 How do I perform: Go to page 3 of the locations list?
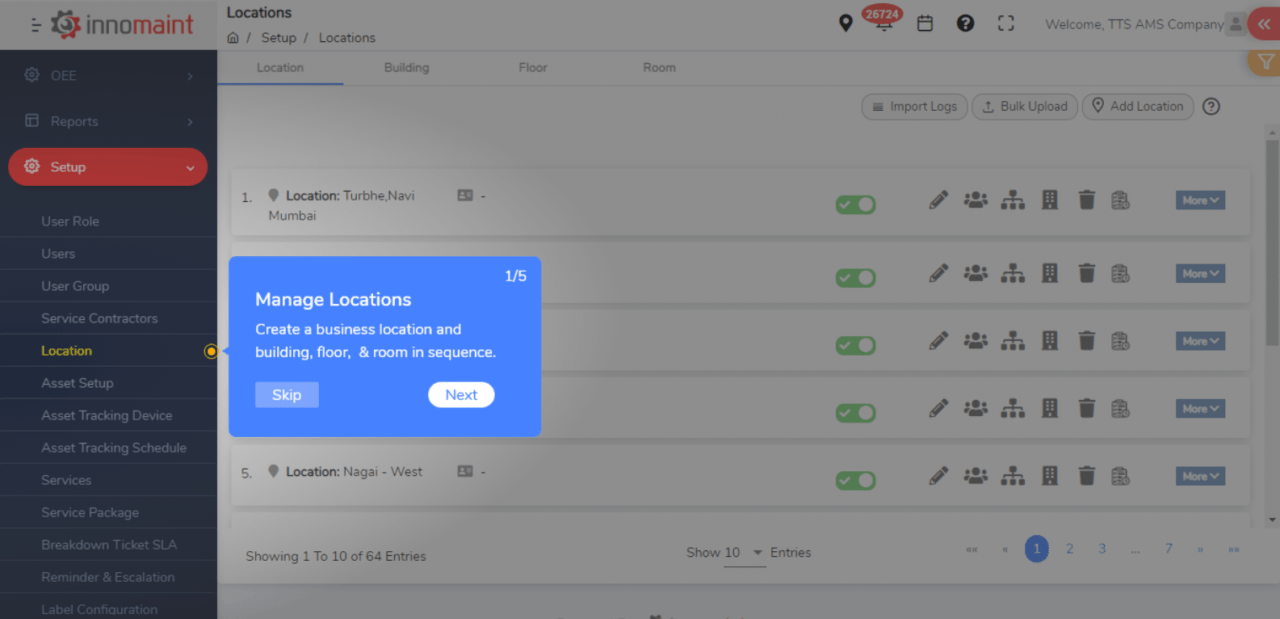pos(1101,548)
